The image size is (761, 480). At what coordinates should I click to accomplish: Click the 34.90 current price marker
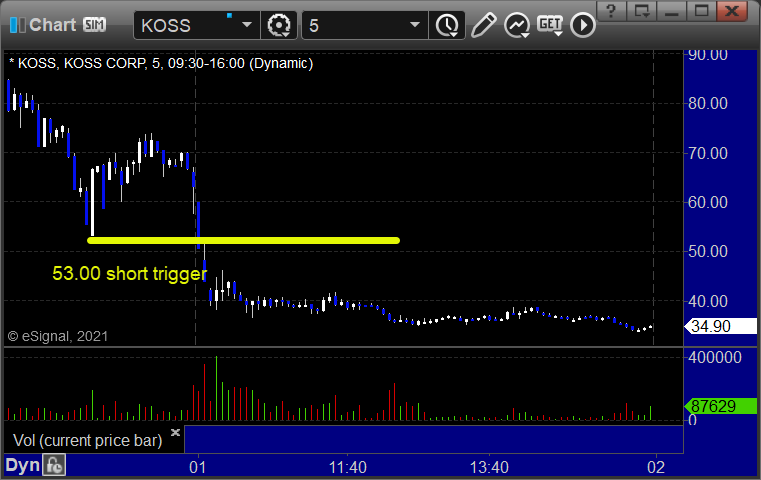point(720,326)
